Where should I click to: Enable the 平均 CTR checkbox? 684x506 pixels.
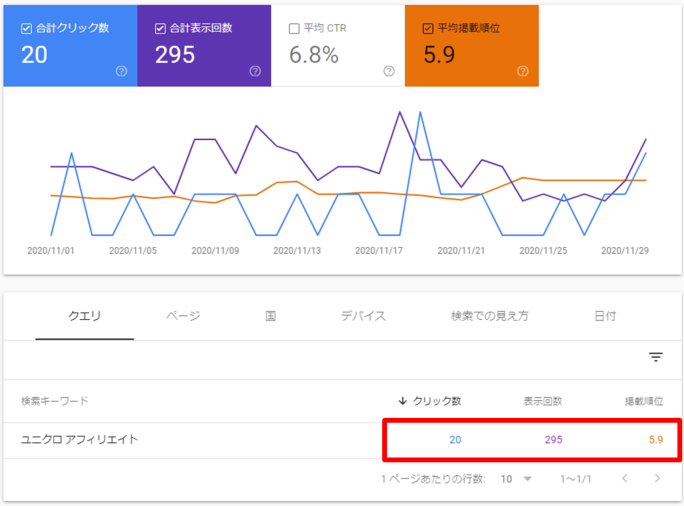pyautogui.click(x=294, y=29)
